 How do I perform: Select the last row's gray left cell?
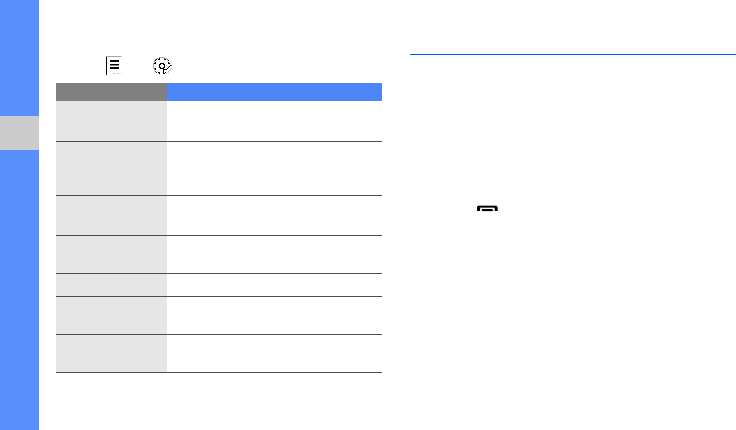click(111, 353)
